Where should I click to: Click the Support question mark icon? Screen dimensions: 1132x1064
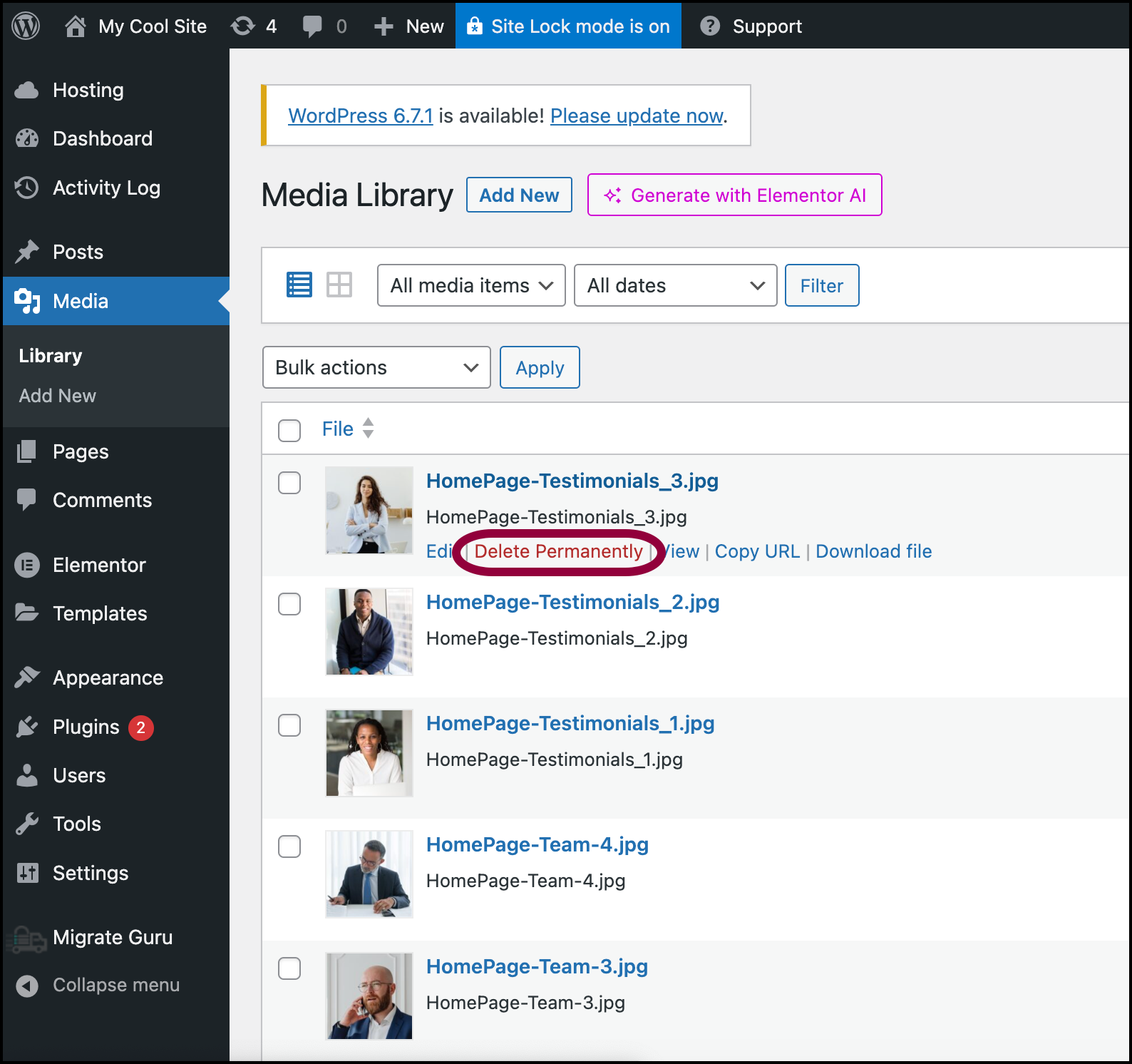pyautogui.click(x=710, y=26)
